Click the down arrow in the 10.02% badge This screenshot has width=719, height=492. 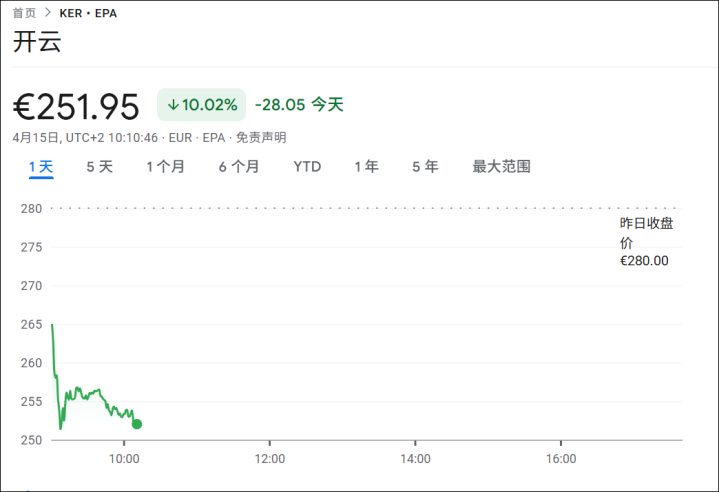pos(173,105)
